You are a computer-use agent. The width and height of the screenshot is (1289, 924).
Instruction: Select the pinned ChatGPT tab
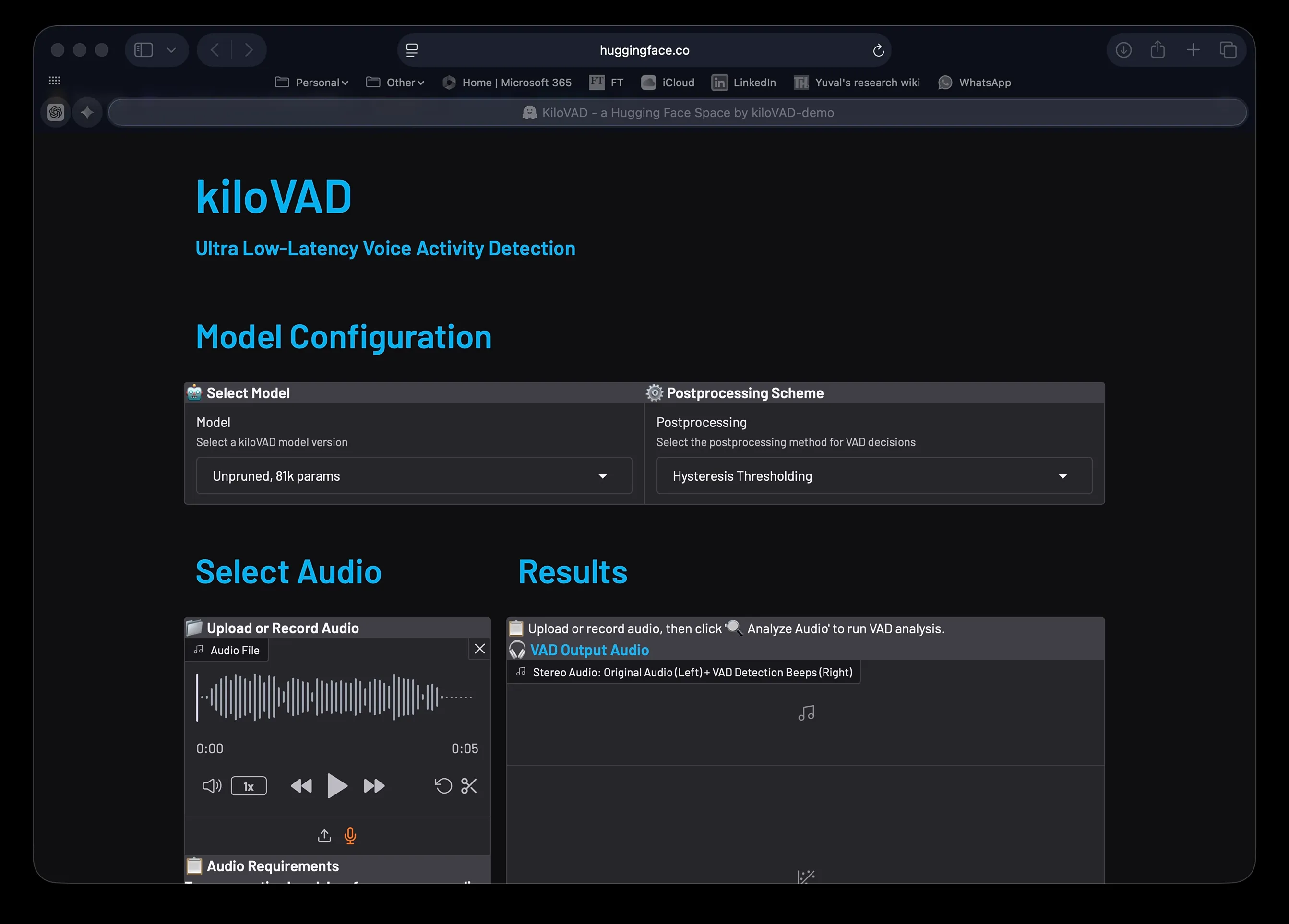pos(56,113)
